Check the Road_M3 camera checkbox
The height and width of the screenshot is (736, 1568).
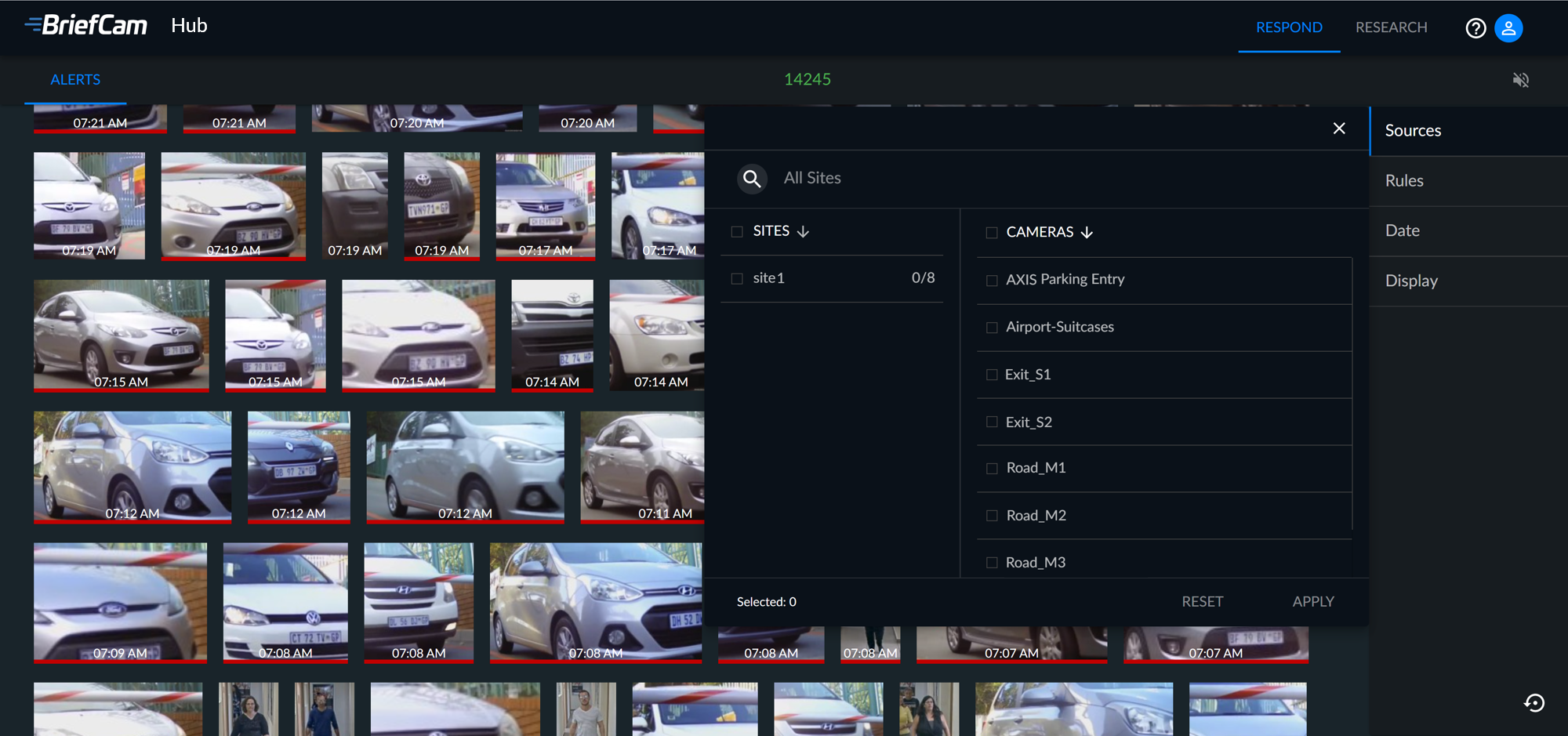point(992,563)
